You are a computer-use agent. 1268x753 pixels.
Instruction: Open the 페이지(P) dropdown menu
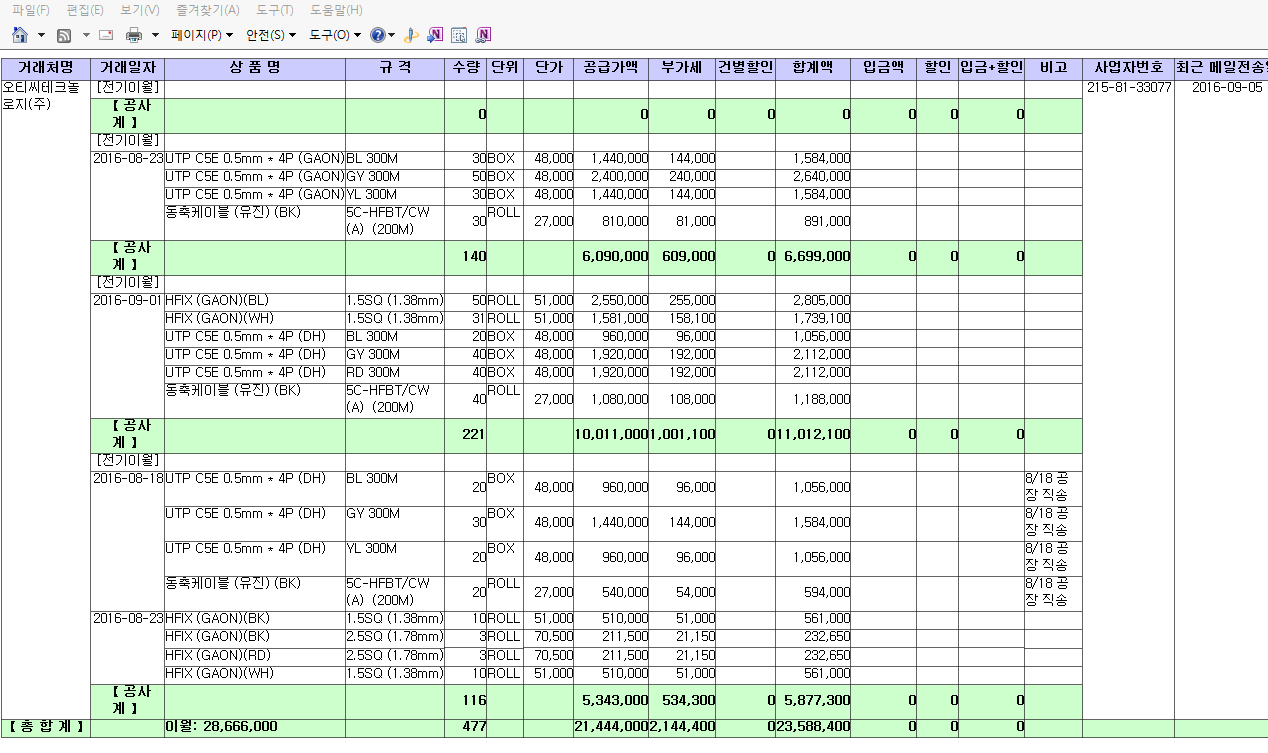[202, 35]
